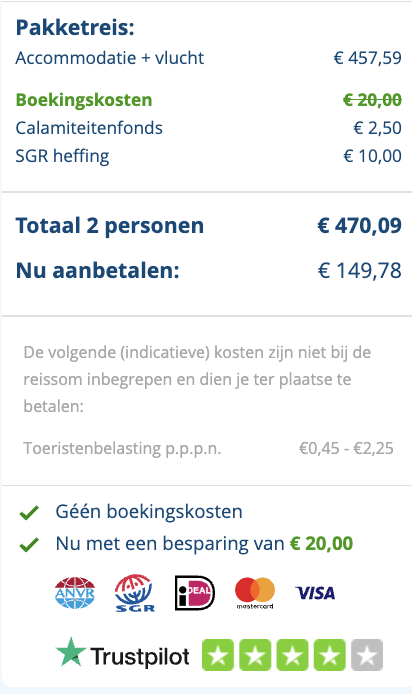Image resolution: width=412 pixels, height=694 pixels.
Task: Click the Trustpilot wordmark text
Action: (140, 656)
